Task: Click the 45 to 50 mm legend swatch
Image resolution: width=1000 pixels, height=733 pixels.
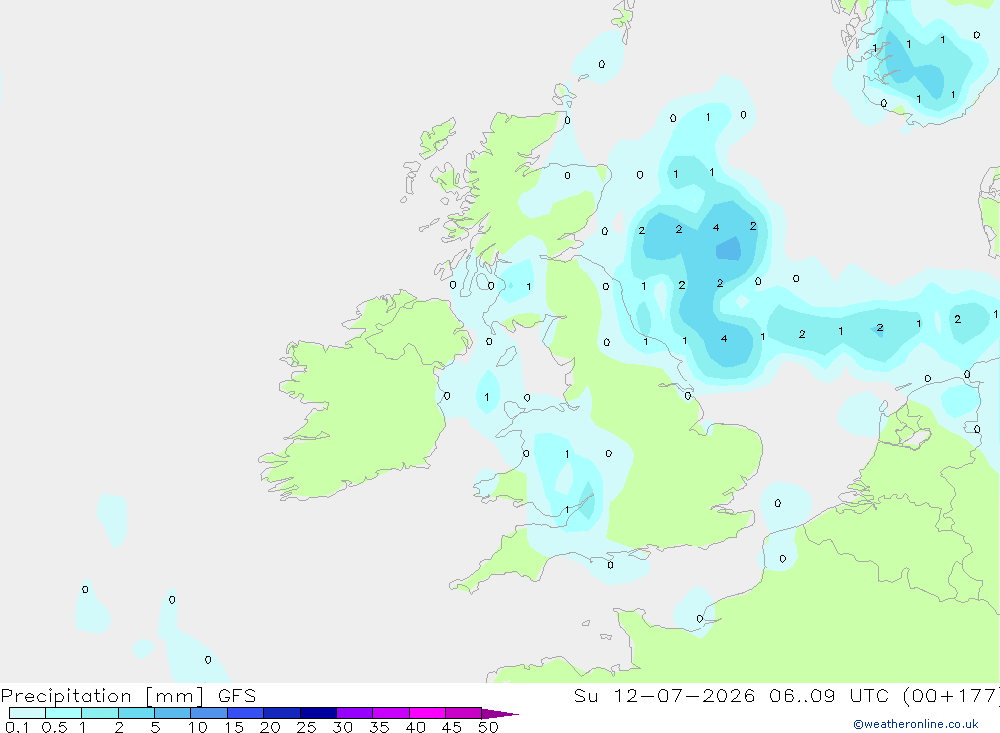Action: (464, 713)
